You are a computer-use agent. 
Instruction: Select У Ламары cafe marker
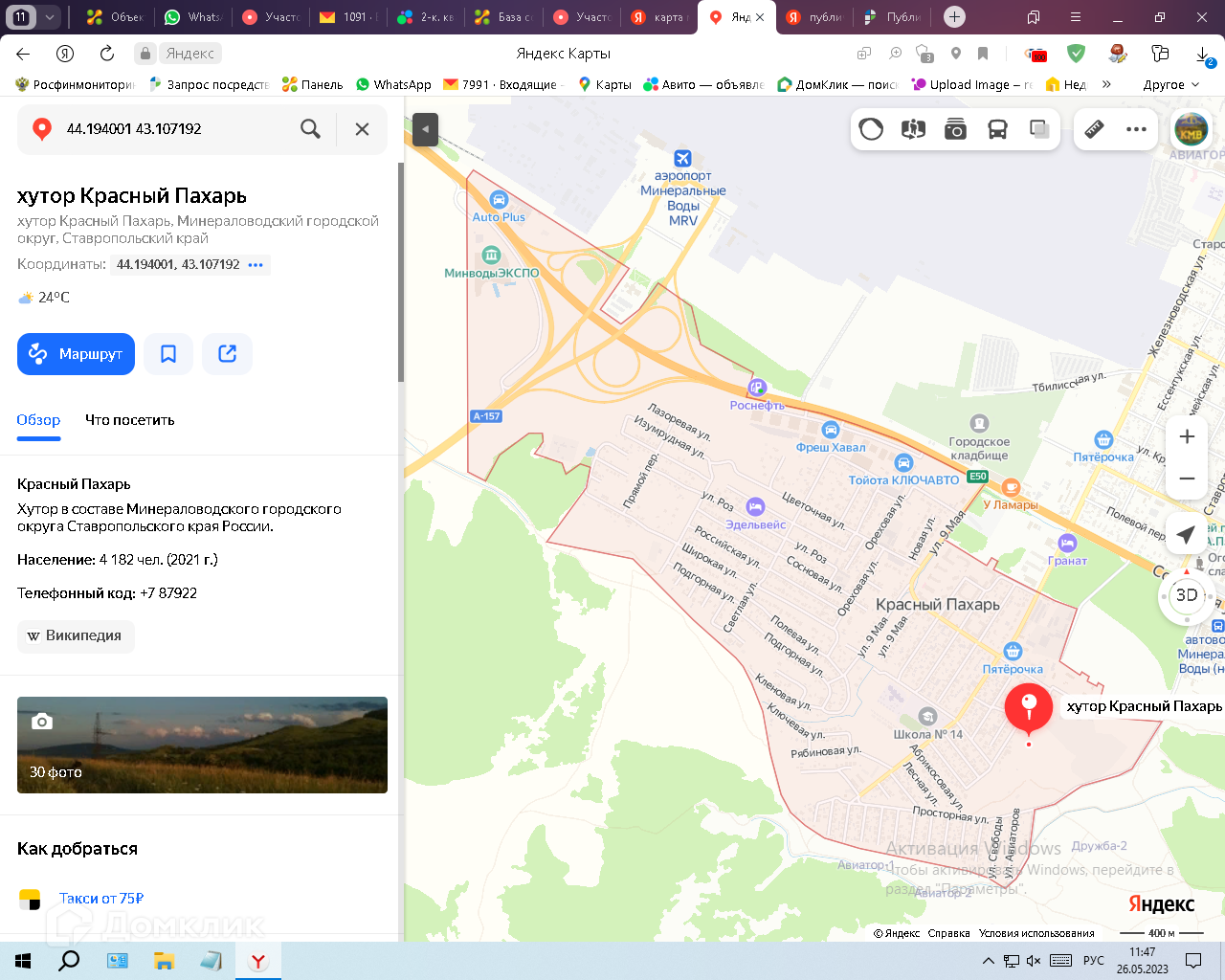[x=1011, y=488]
